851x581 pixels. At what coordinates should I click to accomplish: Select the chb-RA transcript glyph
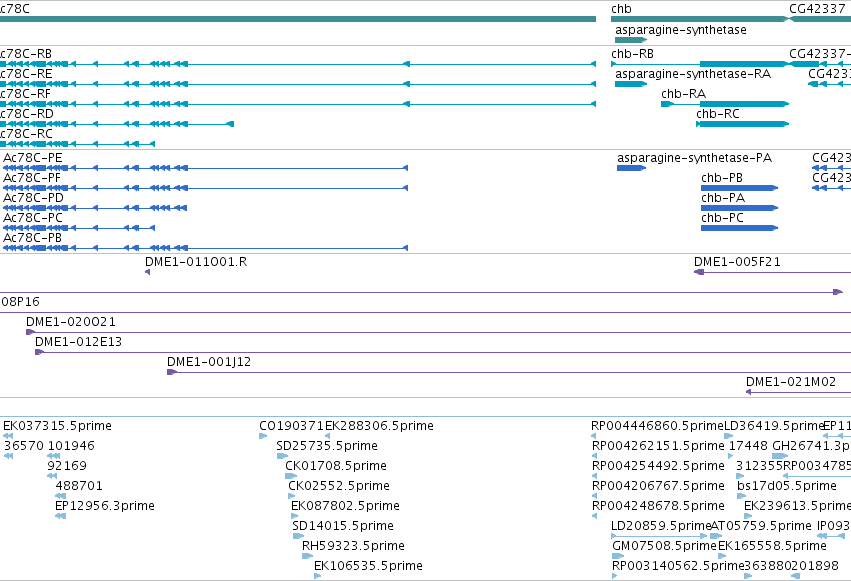[x=725, y=104]
